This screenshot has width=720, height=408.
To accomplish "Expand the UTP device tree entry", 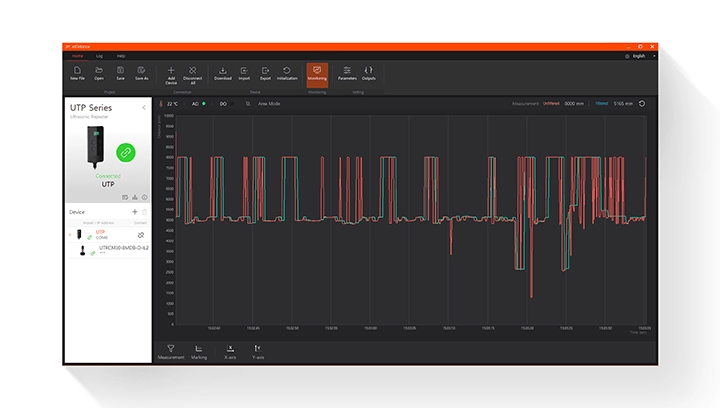I will (x=70, y=234).
